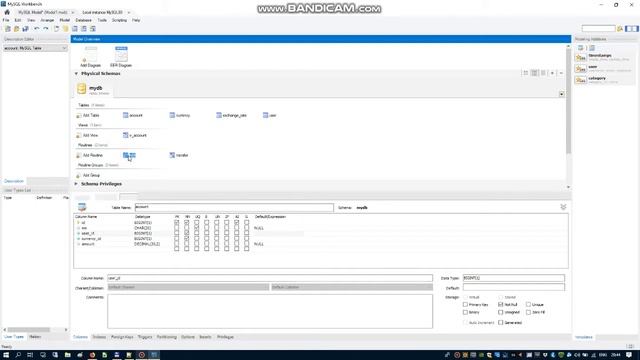The width and height of the screenshot is (640, 360).
Task: Select the exchange_rate table icon
Action: pyautogui.click(x=219, y=115)
